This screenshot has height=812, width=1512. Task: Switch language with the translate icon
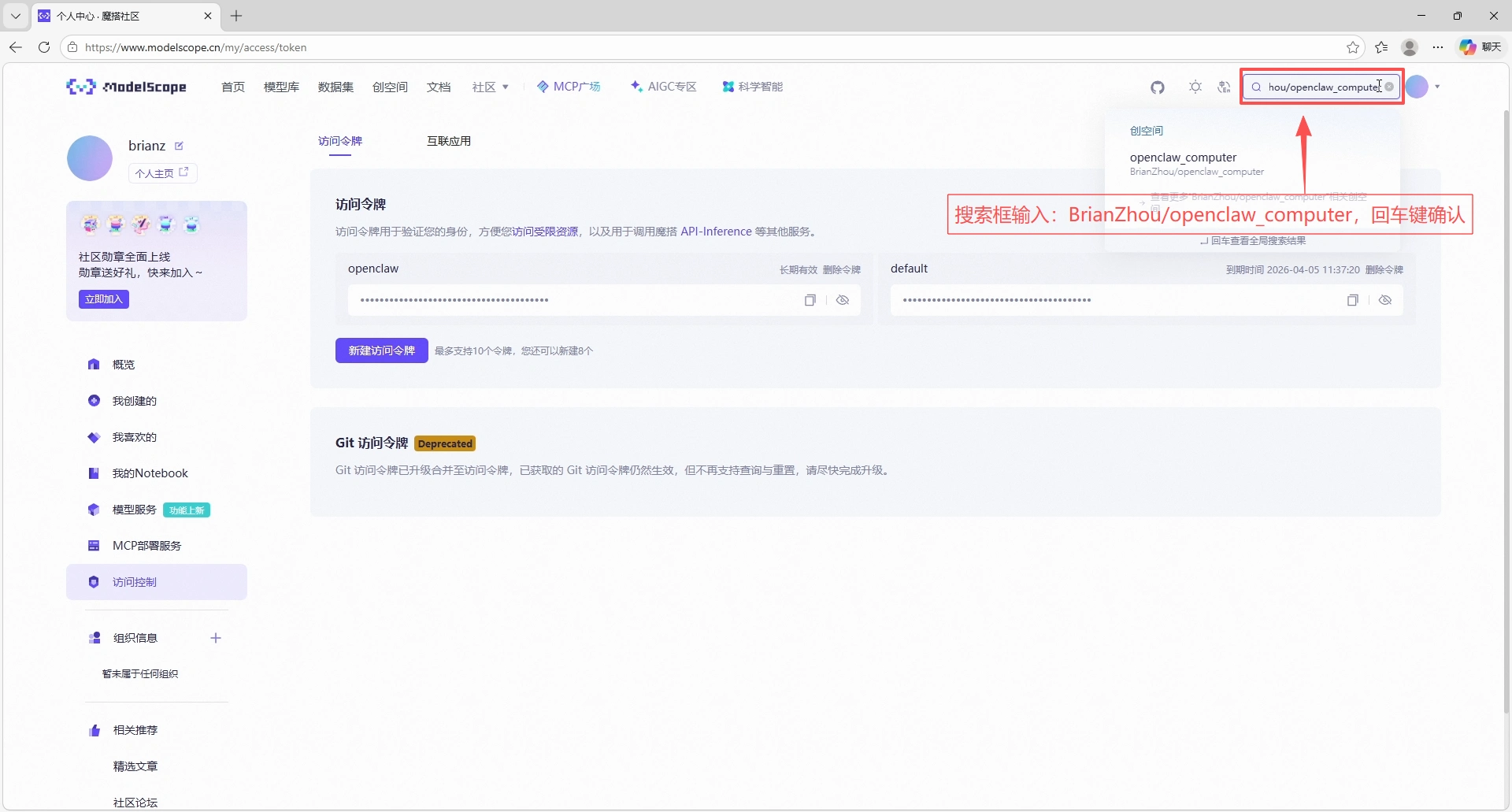[1224, 87]
